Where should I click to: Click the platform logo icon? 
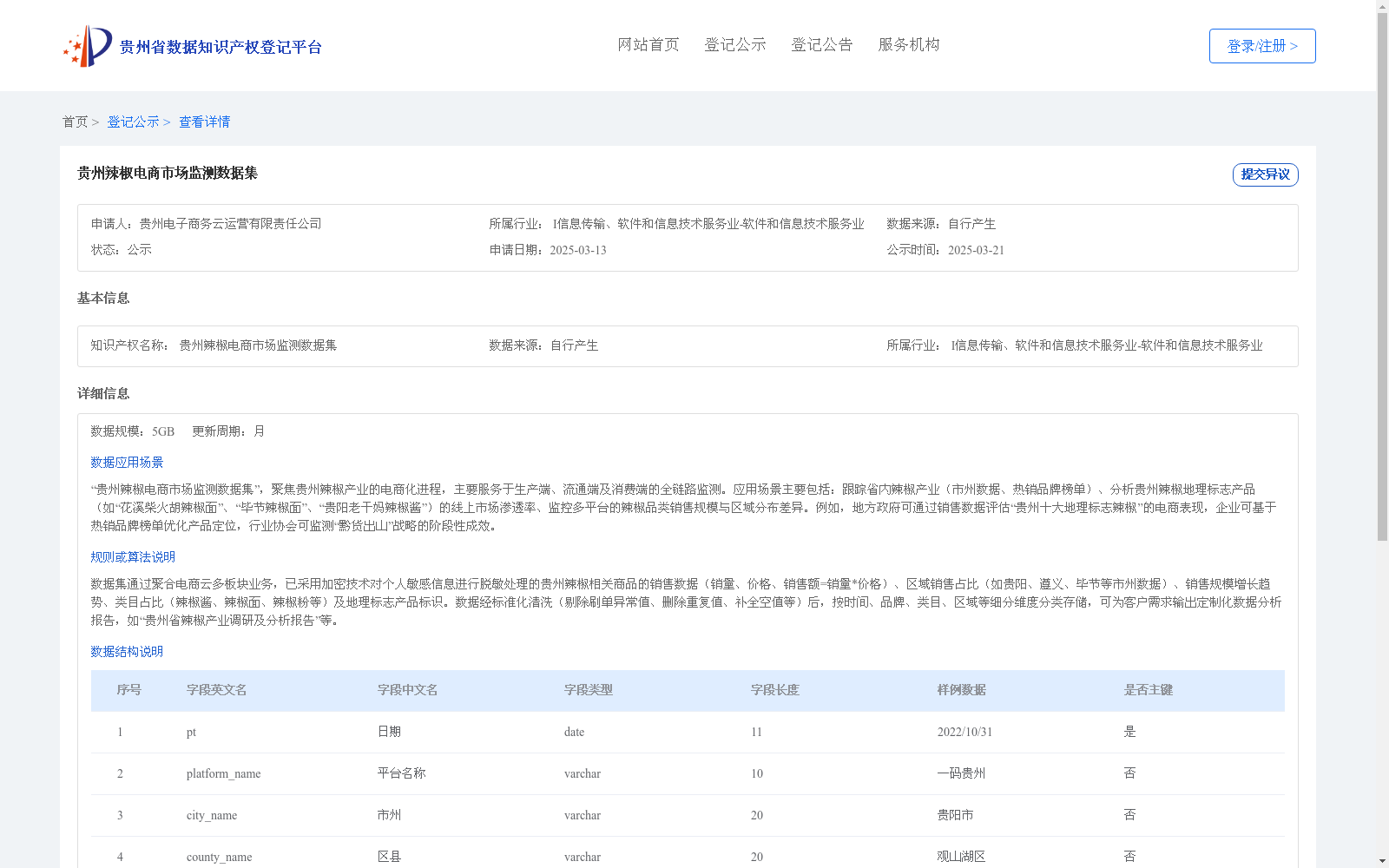88,46
